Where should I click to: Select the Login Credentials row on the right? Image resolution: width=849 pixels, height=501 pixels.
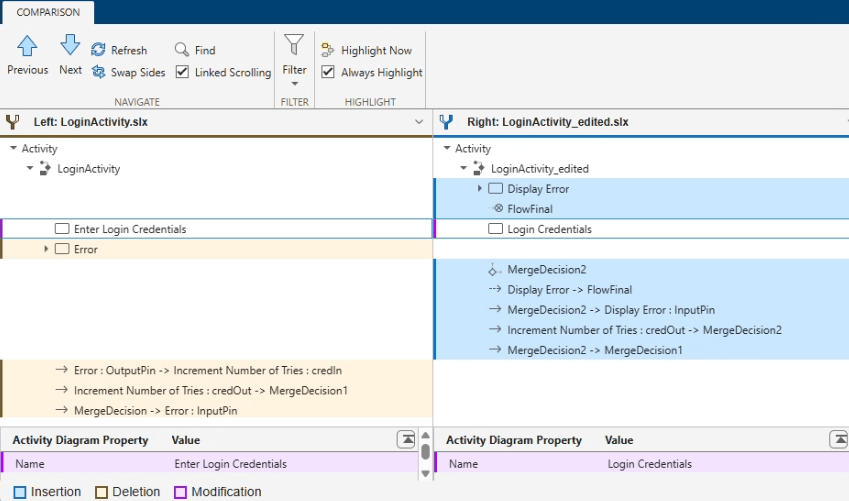point(642,229)
